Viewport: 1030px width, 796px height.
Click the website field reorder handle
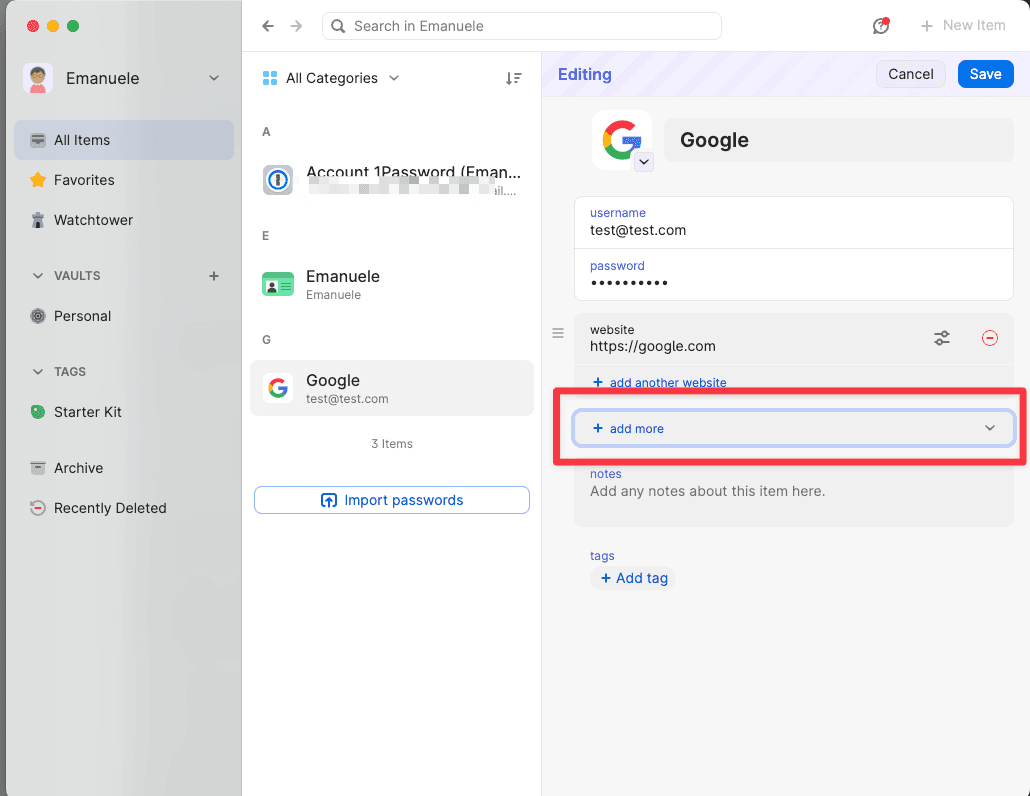pyautogui.click(x=558, y=333)
